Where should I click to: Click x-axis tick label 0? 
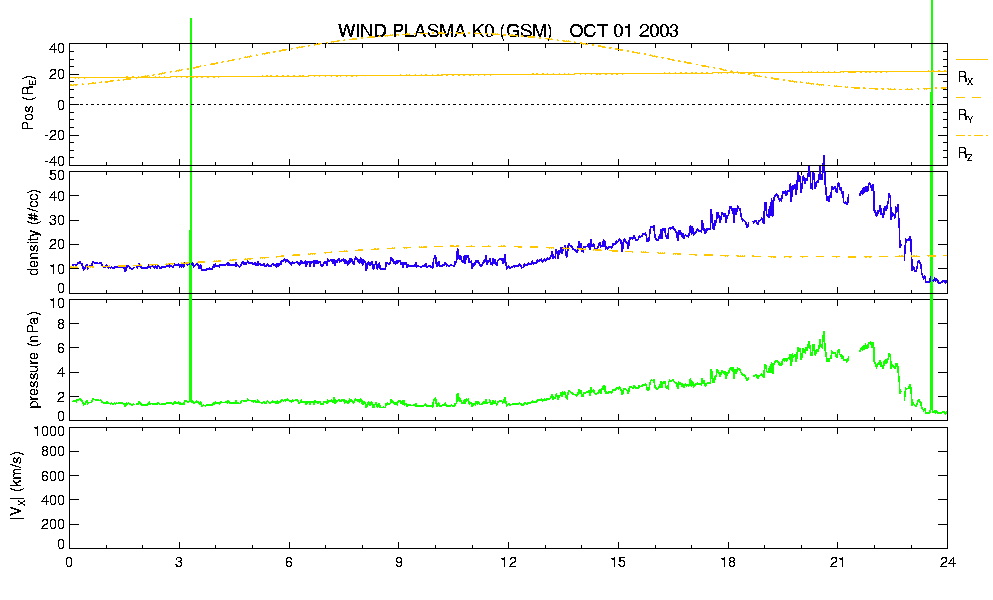point(69,562)
